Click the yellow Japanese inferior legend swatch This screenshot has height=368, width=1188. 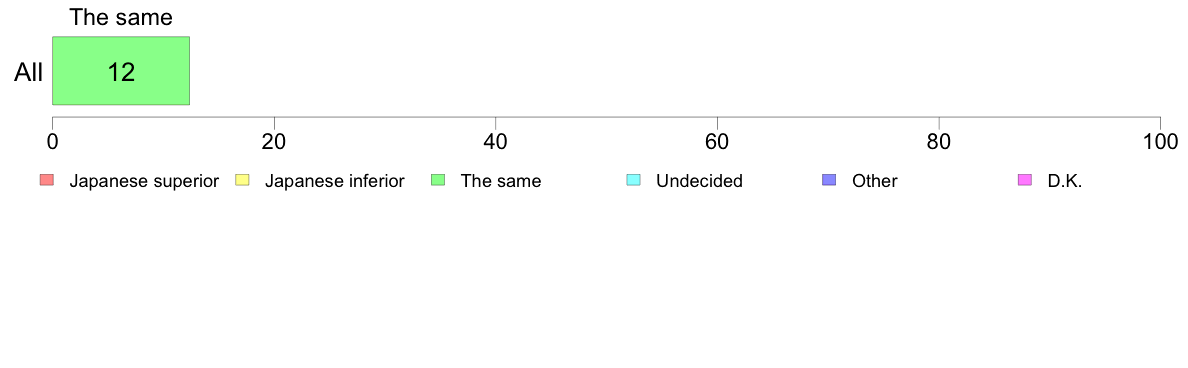pyautogui.click(x=242, y=180)
